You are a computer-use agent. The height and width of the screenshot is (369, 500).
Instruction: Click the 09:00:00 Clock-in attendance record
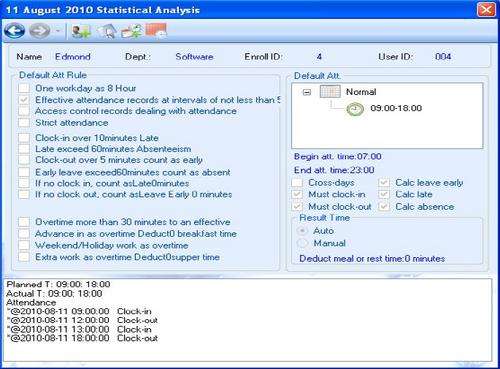pos(79,311)
